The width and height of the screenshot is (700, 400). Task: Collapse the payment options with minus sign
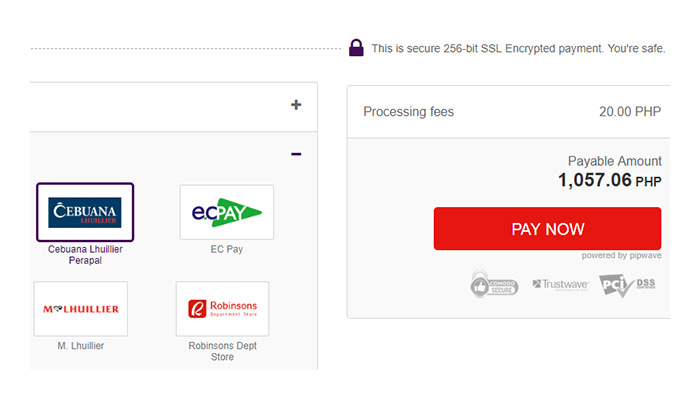[x=296, y=154]
